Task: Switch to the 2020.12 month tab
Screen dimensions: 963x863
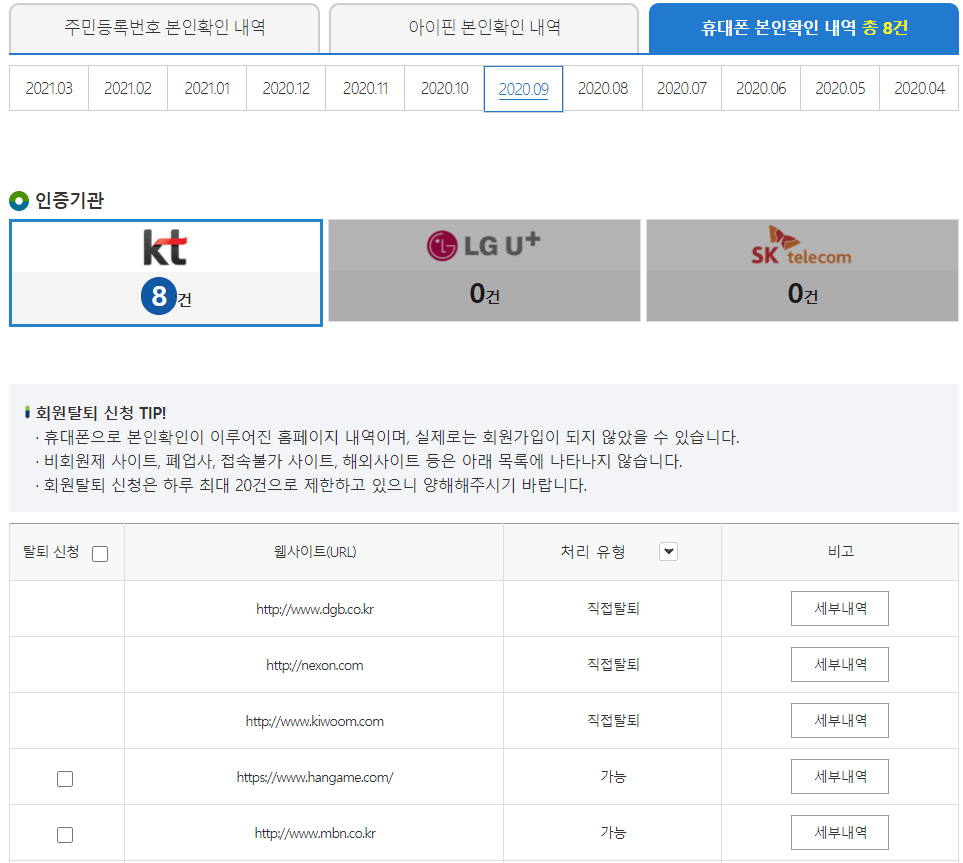Action: (285, 88)
